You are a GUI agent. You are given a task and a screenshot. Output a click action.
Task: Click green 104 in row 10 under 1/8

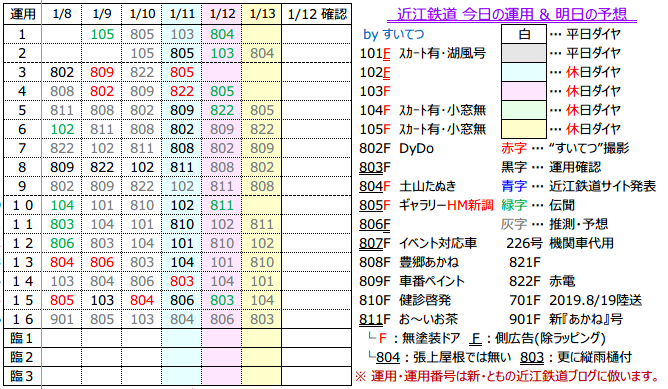pos(62,205)
